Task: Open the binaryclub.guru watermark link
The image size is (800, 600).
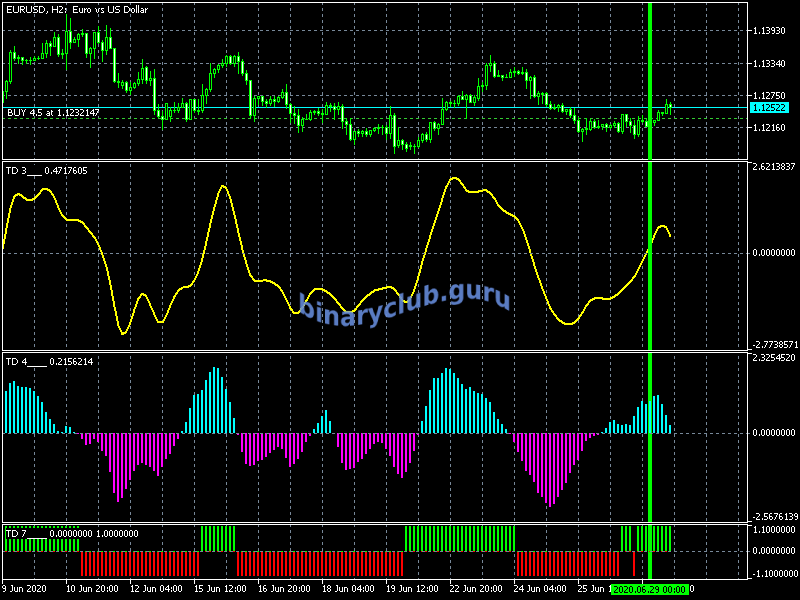Action: click(x=404, y=300)
